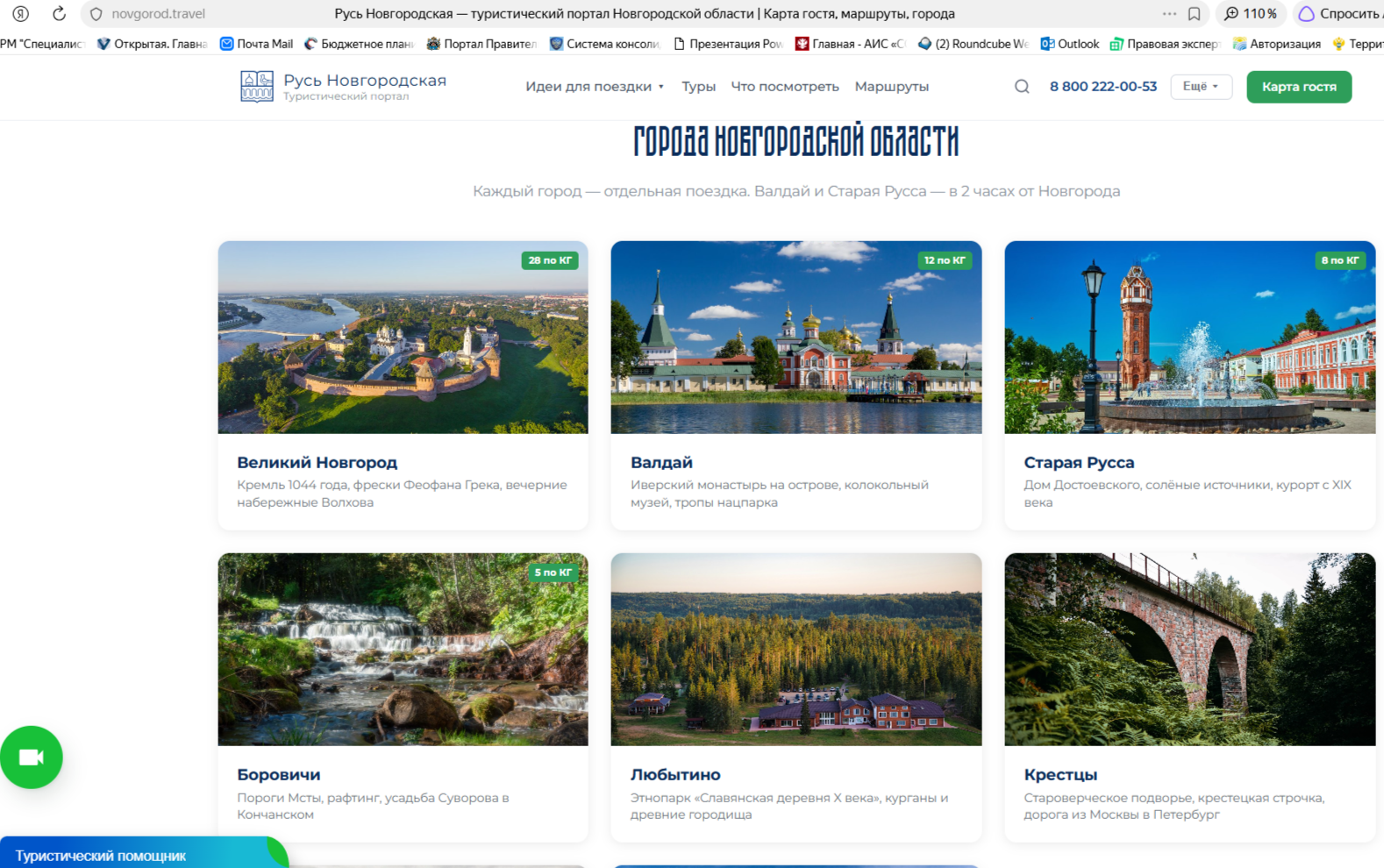Viewport: 1384px width, 868px height.
Task: Open Боровичи card title
Action: [x=279, y=775]
